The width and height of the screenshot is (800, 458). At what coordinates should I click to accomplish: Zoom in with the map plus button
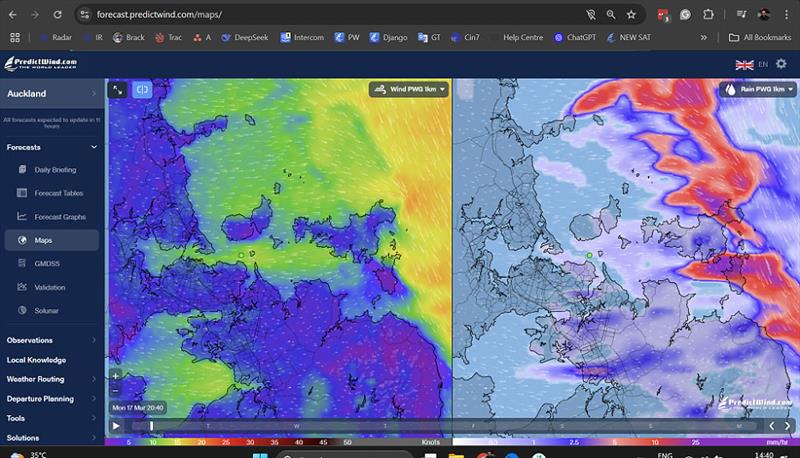pos(116,376)
